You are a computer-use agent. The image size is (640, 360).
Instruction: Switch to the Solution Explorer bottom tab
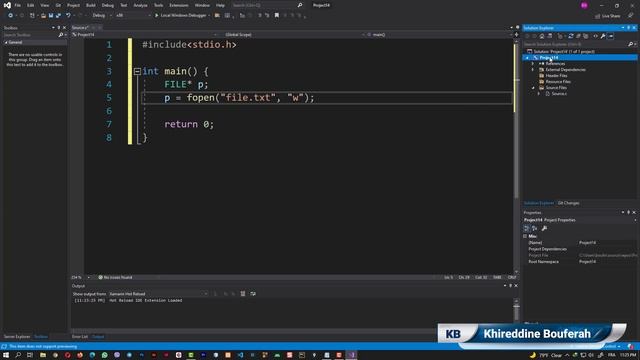[539, 203]
